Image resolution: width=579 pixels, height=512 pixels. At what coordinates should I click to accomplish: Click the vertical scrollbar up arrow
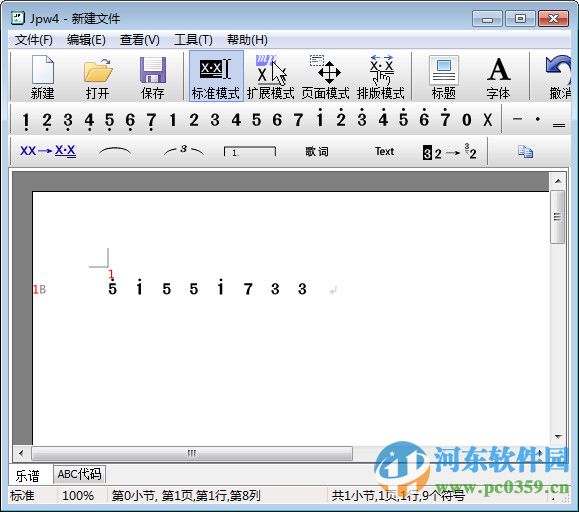click(x=558, y=181)
